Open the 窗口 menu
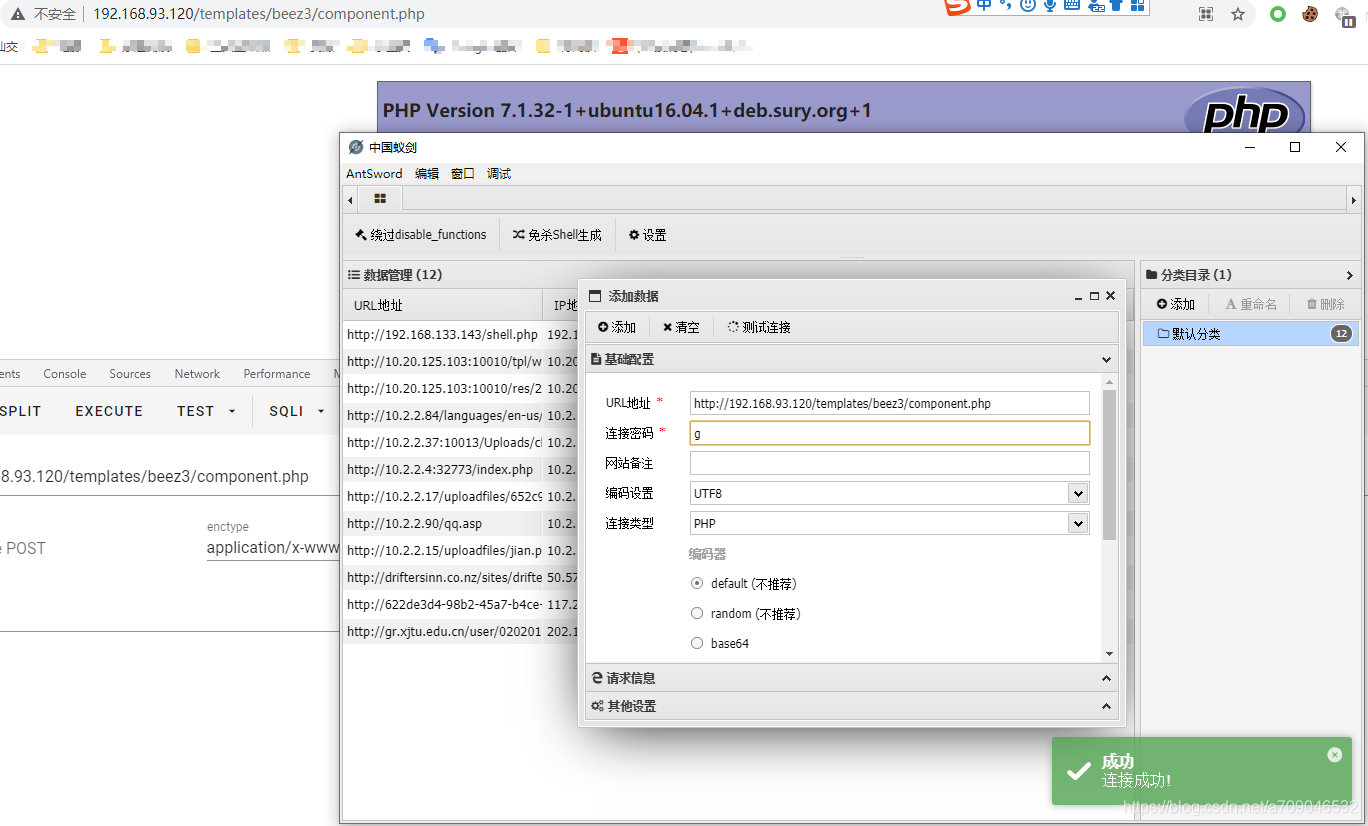This screenshot has height=826, width=1368. (x=463, y=174)
